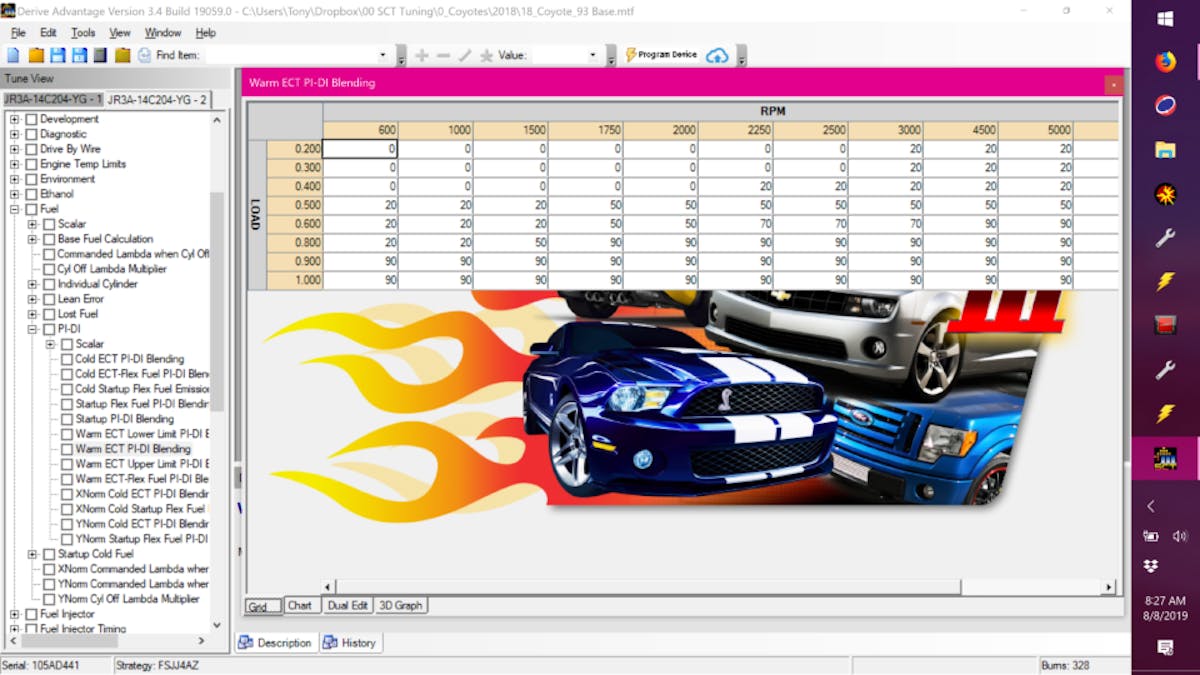Click the plus increment icon in toolbar

click(x=421, y=55)
